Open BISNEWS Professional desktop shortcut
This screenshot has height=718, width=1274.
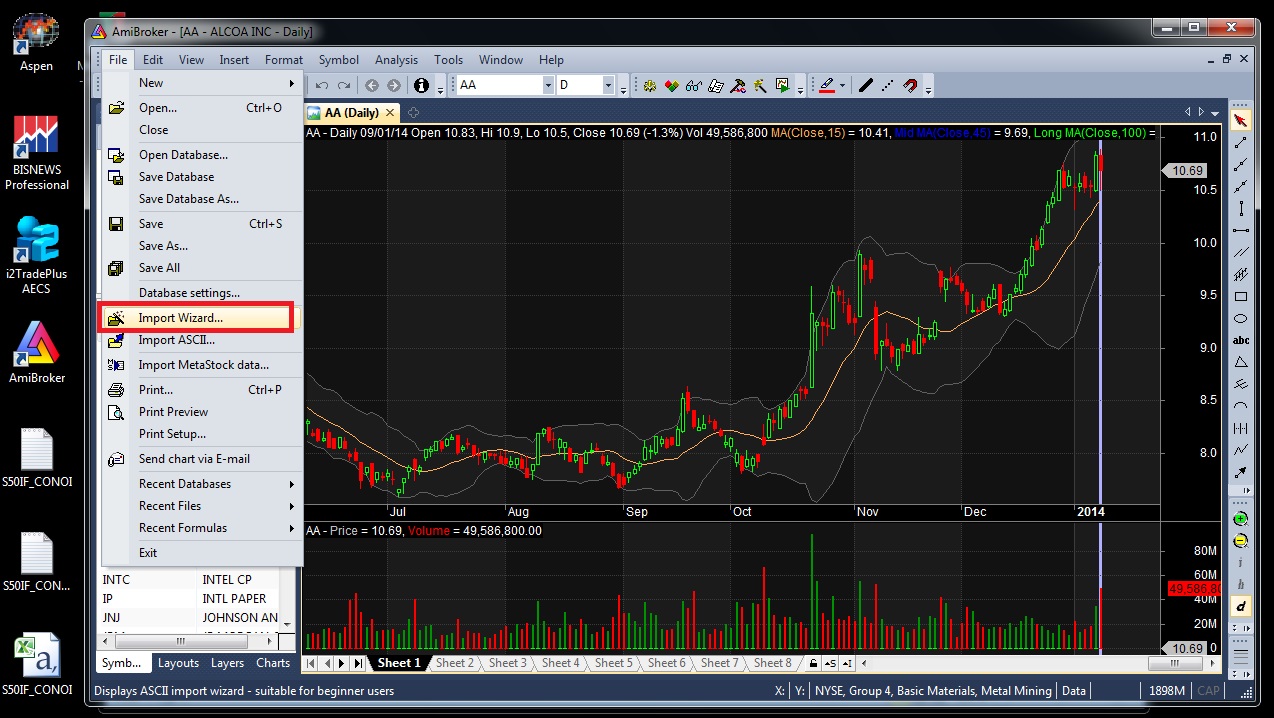37,150
